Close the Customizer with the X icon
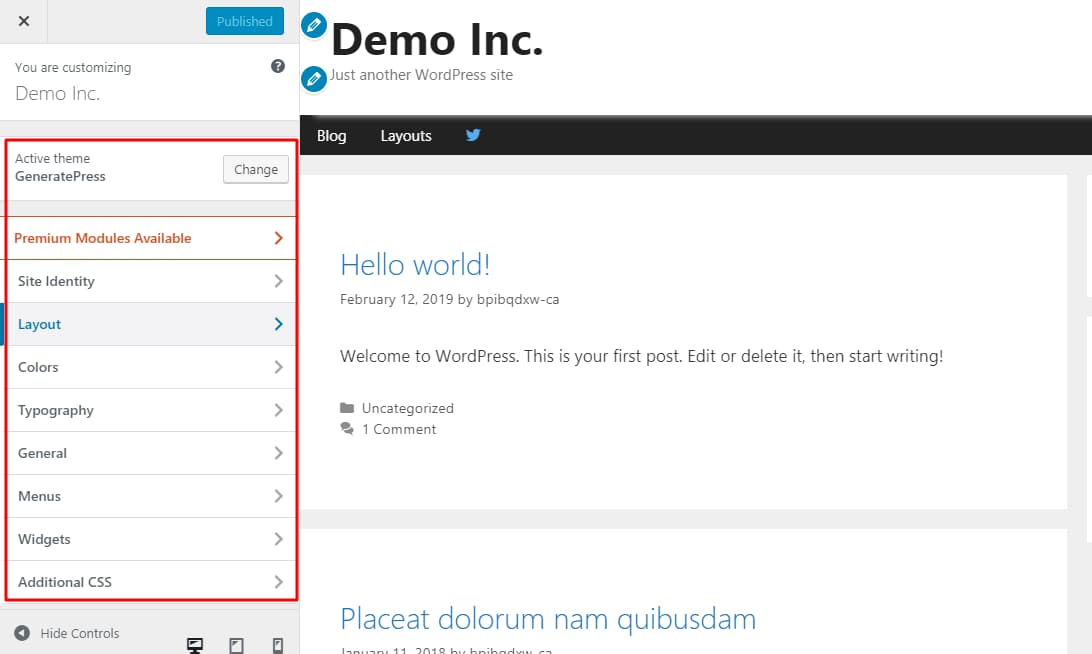1092x654 pixels. click(24, 21)
